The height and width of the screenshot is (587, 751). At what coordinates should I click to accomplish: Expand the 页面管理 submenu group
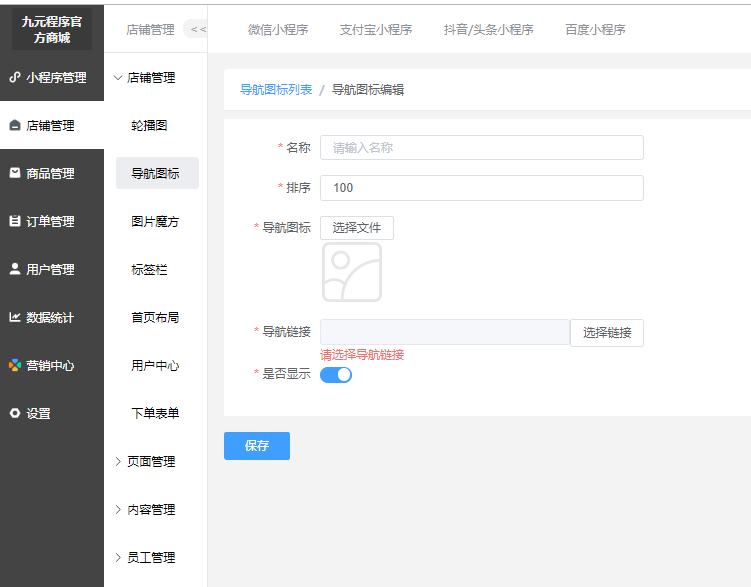click(145, 461)
